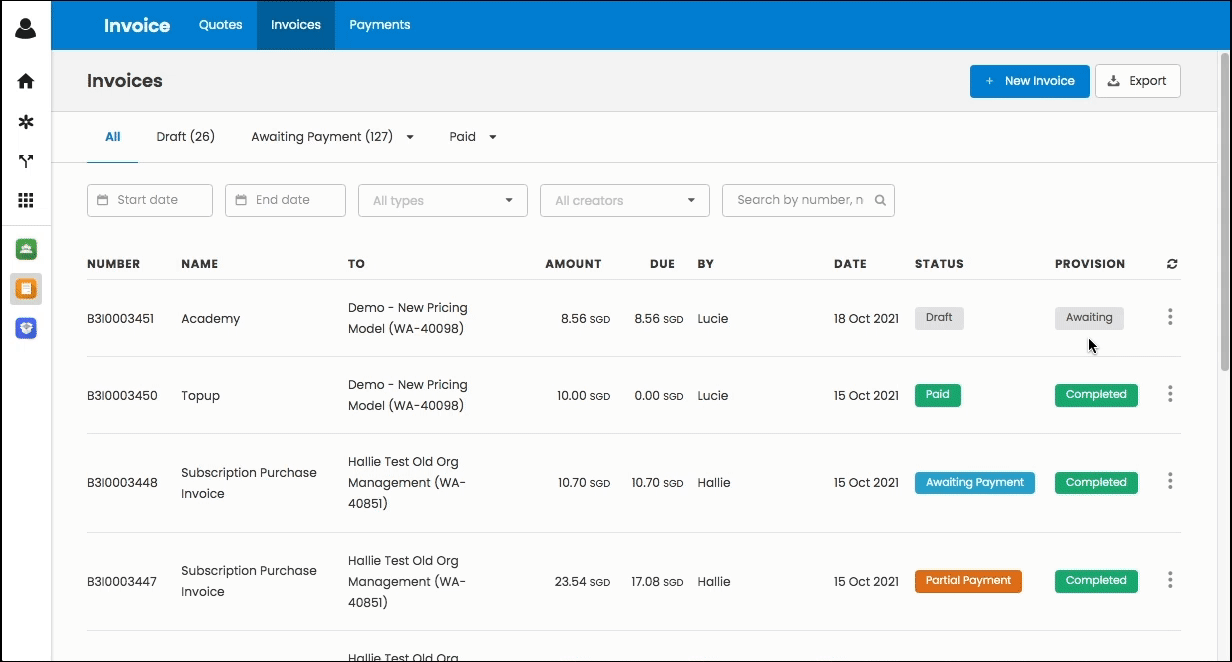Viewport: 1232px width, 662px height.
Task: Switch to the Invoices tab
Action: click(296, 25)
